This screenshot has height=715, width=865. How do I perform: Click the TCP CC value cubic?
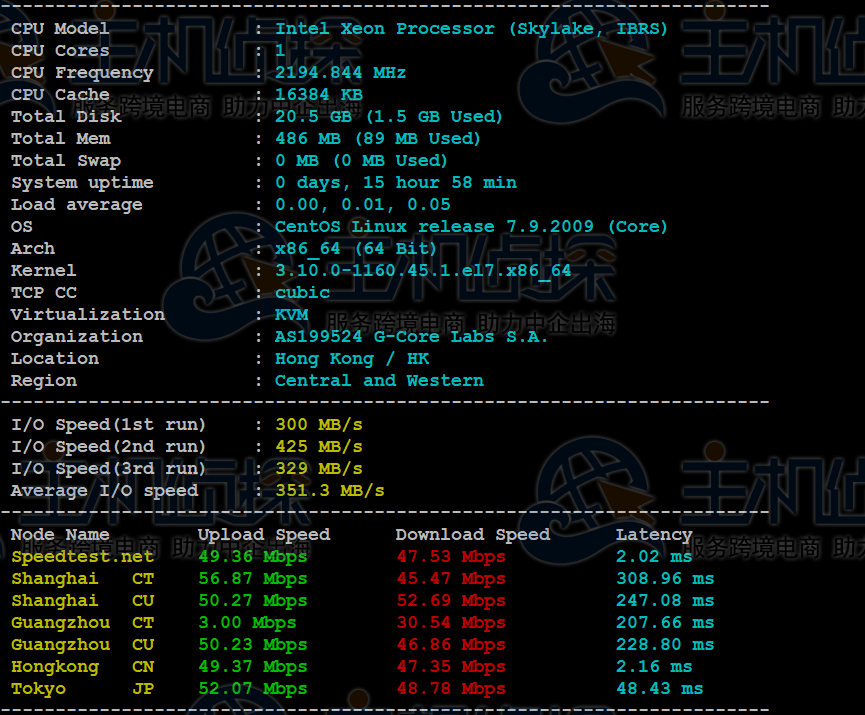302,293
